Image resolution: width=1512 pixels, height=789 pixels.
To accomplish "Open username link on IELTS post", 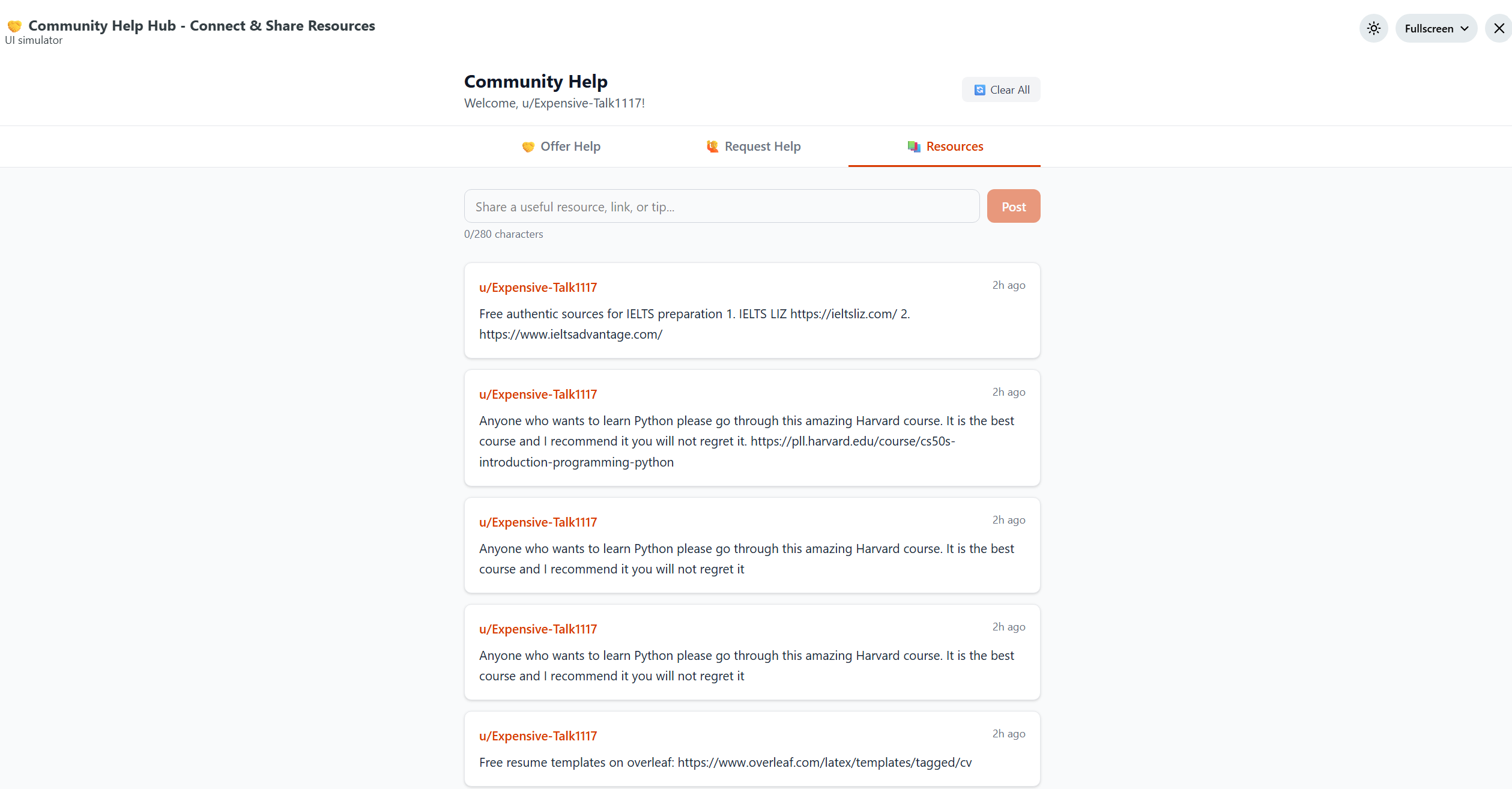I will (x=538, y=288).
